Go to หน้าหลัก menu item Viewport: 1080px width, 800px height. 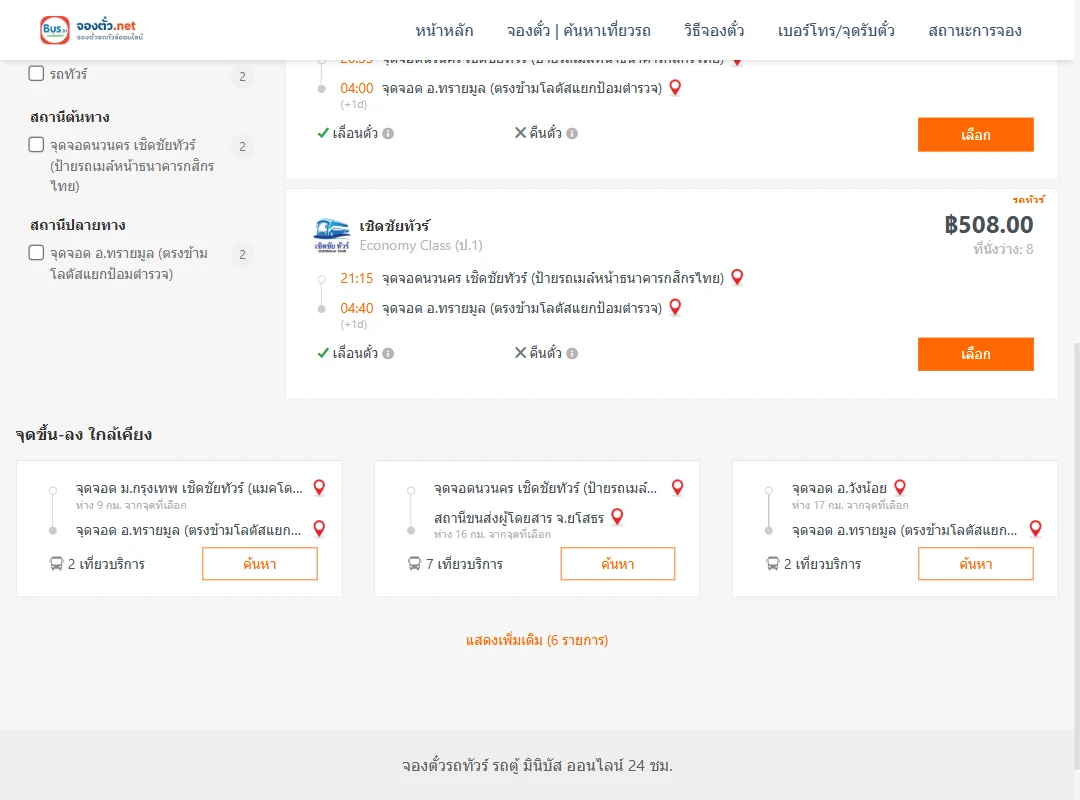click(x=444, y=30)
